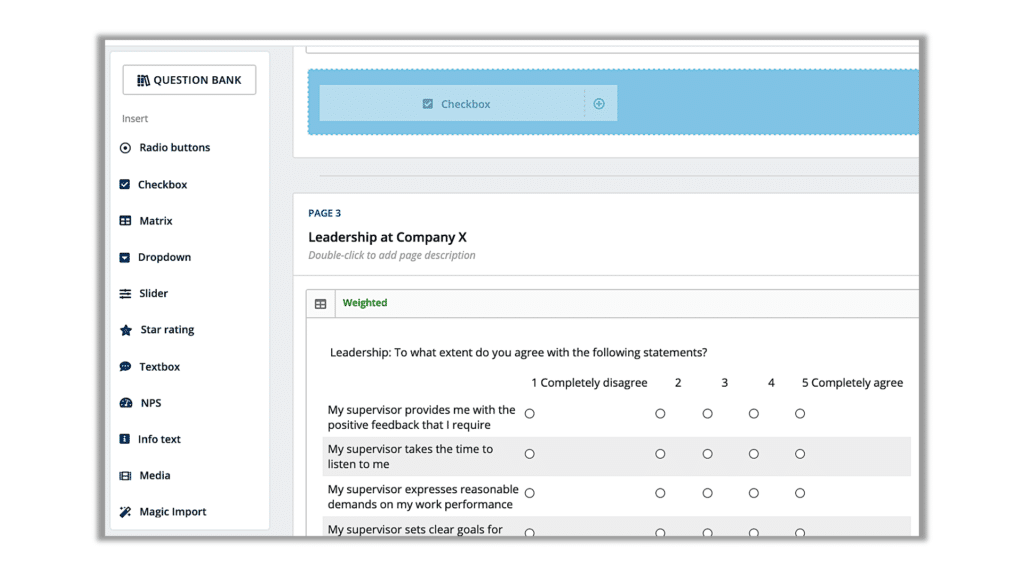The height and width of the screenshot is (576, 1024).
Task: Open the Magic Import wand tool
Action: click(125, 512)
